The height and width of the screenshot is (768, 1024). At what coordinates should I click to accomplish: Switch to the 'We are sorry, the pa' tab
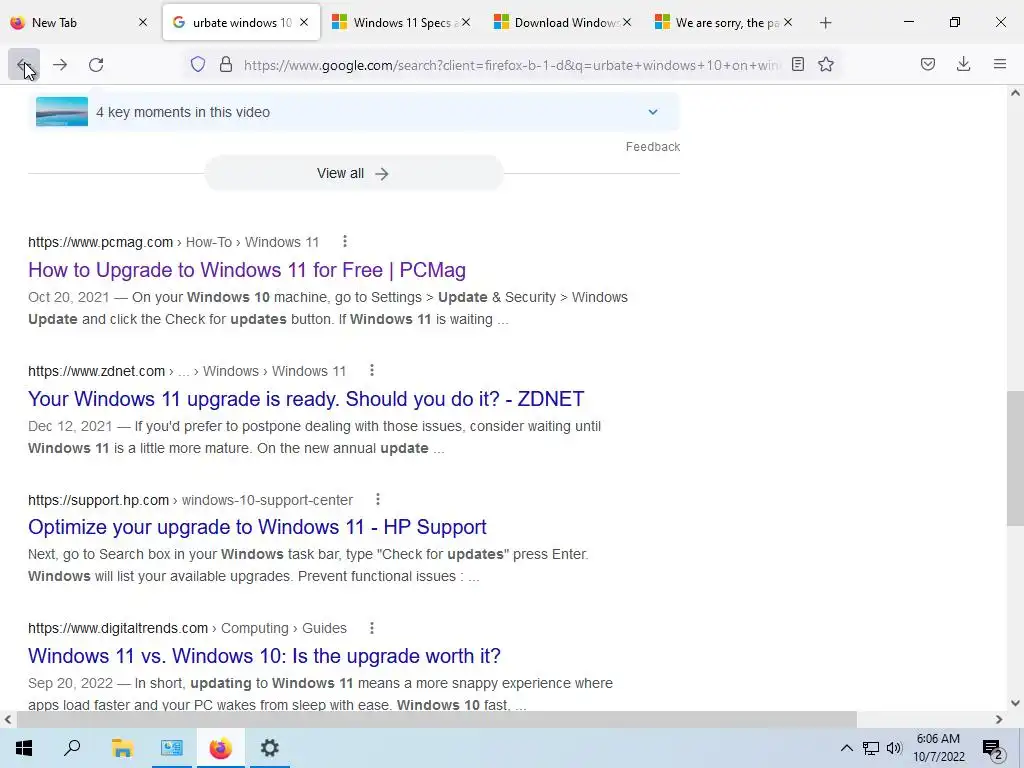[x=723, y=23]
